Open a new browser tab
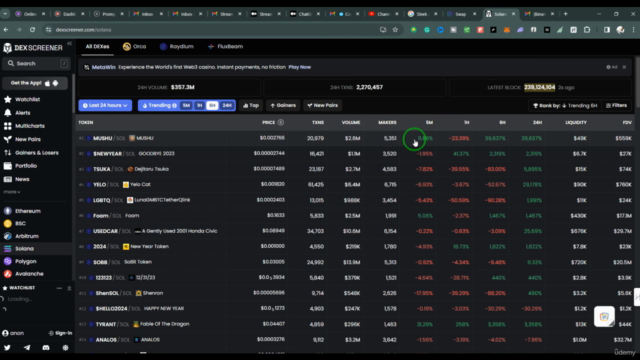Viewport: 640px width, 360px height. [565, 14]
